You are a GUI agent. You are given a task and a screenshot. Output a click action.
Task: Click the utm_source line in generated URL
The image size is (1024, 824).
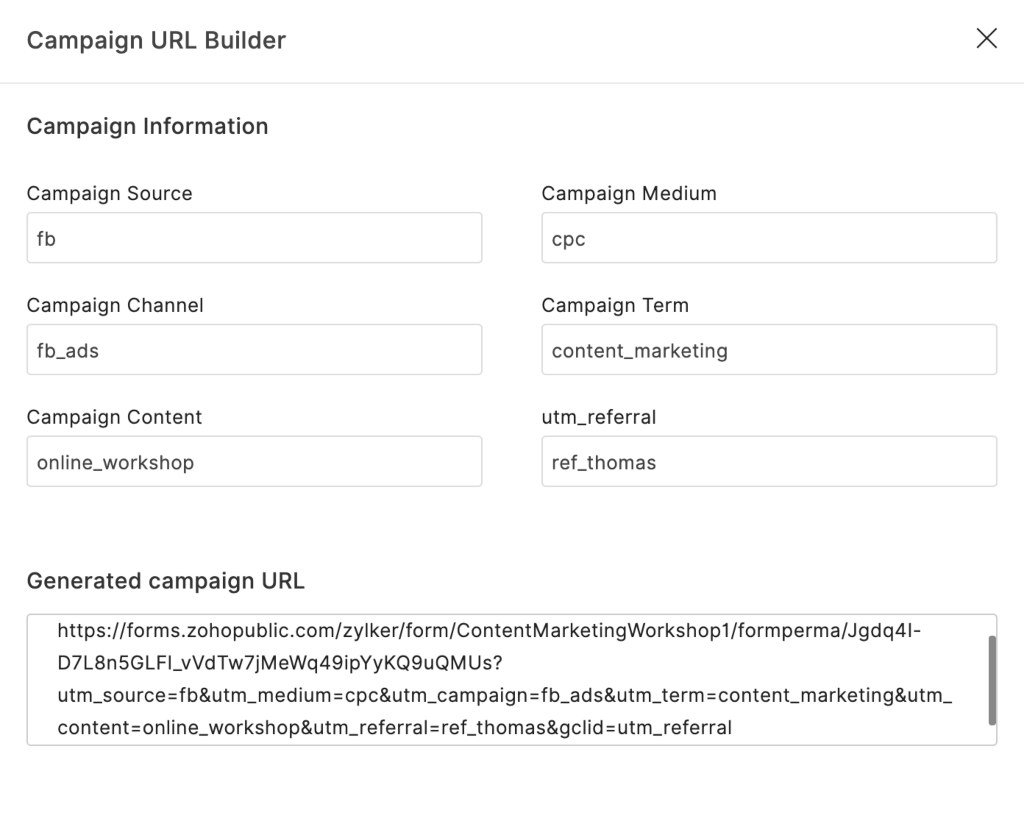505,695
